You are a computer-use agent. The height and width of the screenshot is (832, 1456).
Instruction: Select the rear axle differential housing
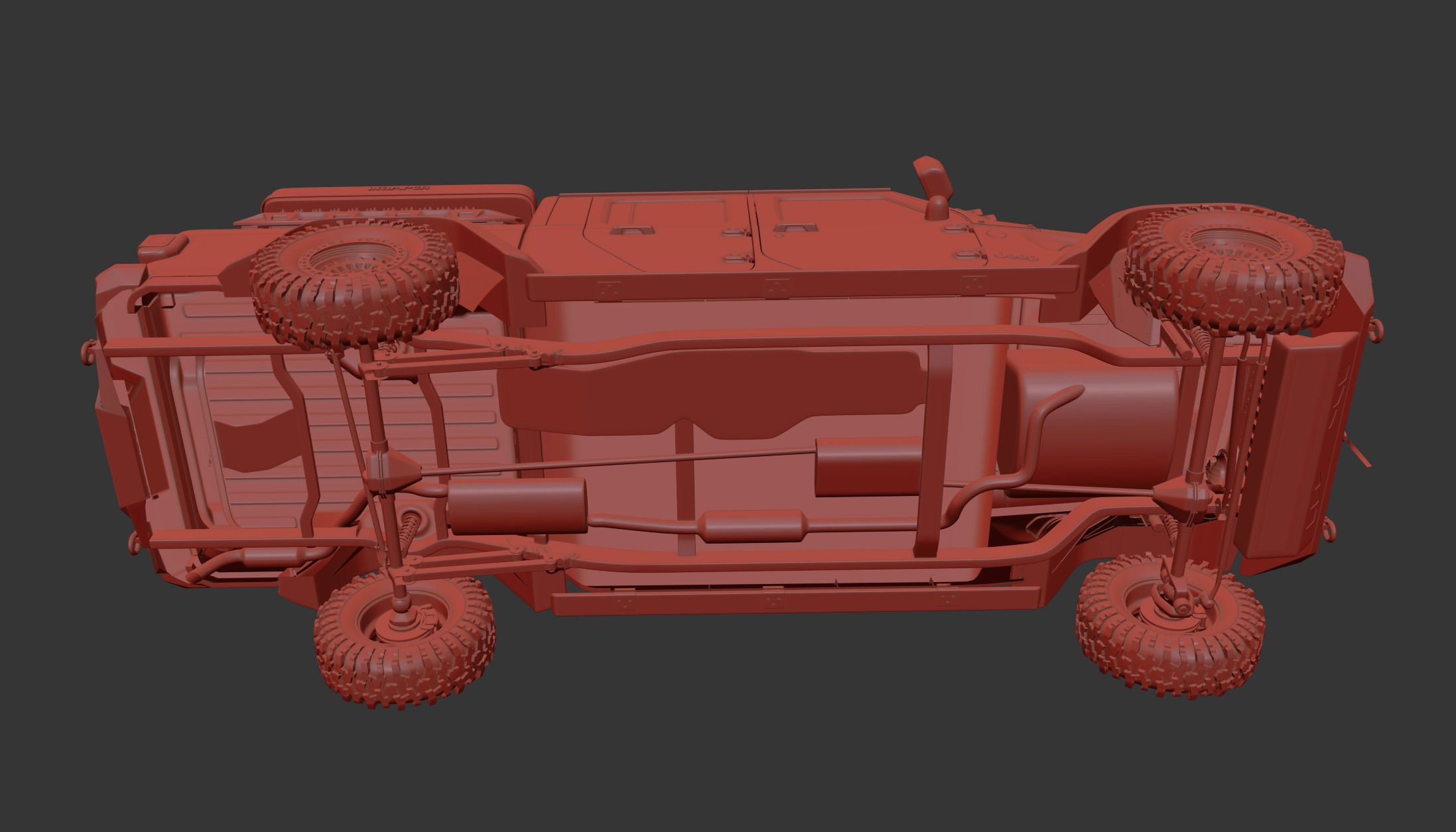[393, 471]
